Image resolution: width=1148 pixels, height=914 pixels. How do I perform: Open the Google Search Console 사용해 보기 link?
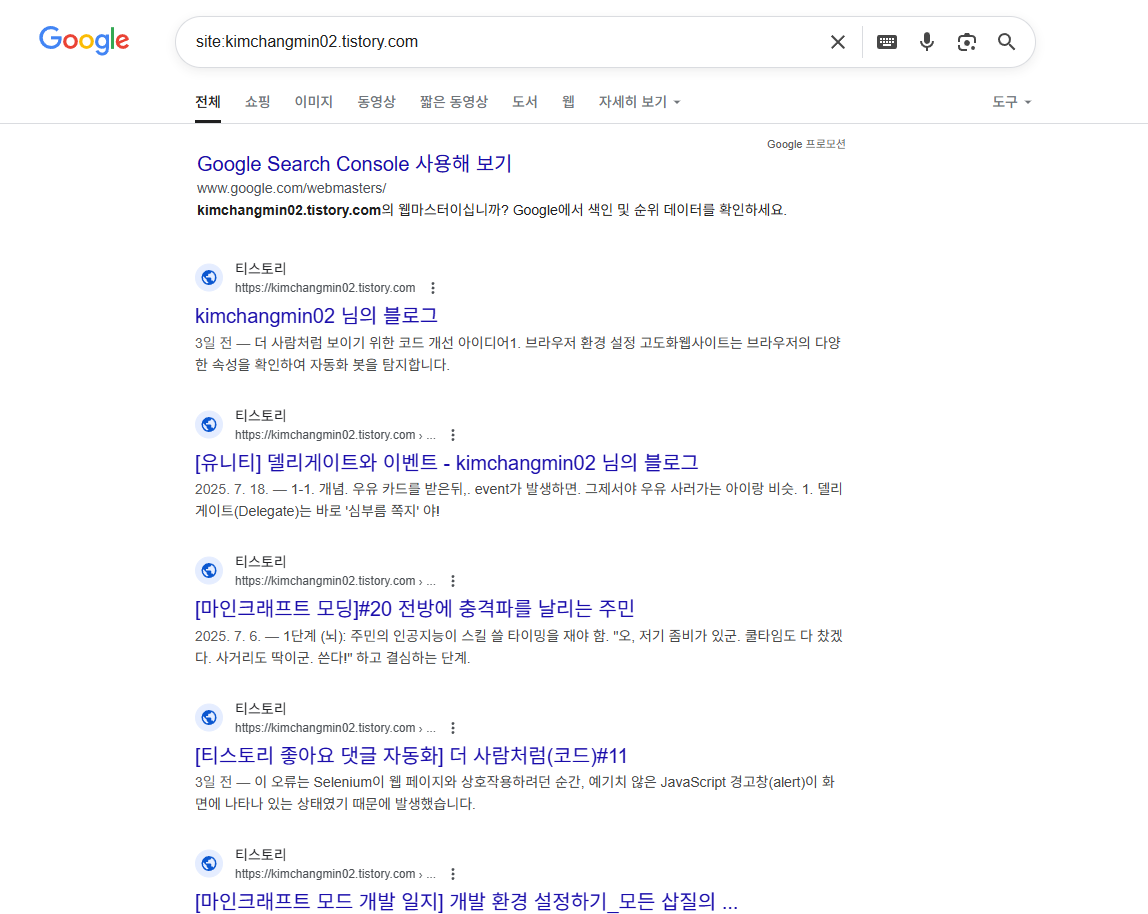tap(354, 163)
